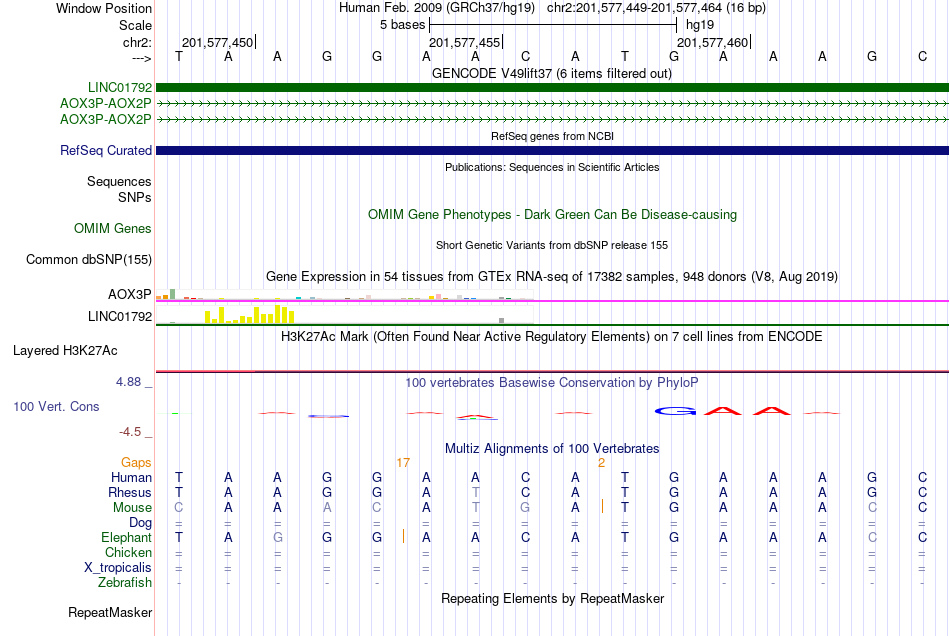Click the chr2:201,577,449-201,577,464 position text

tap(656, 8)
